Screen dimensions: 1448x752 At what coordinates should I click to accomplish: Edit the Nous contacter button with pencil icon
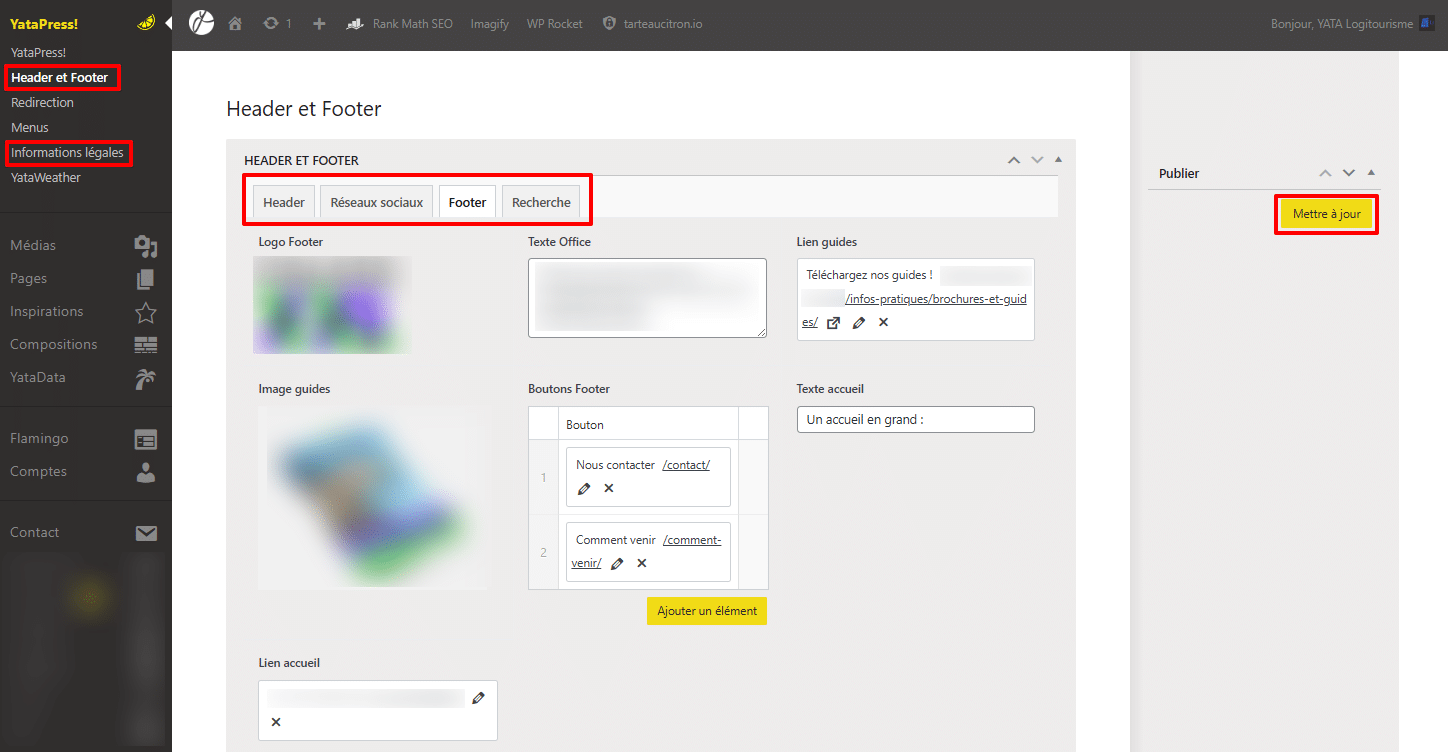point(585,488)
